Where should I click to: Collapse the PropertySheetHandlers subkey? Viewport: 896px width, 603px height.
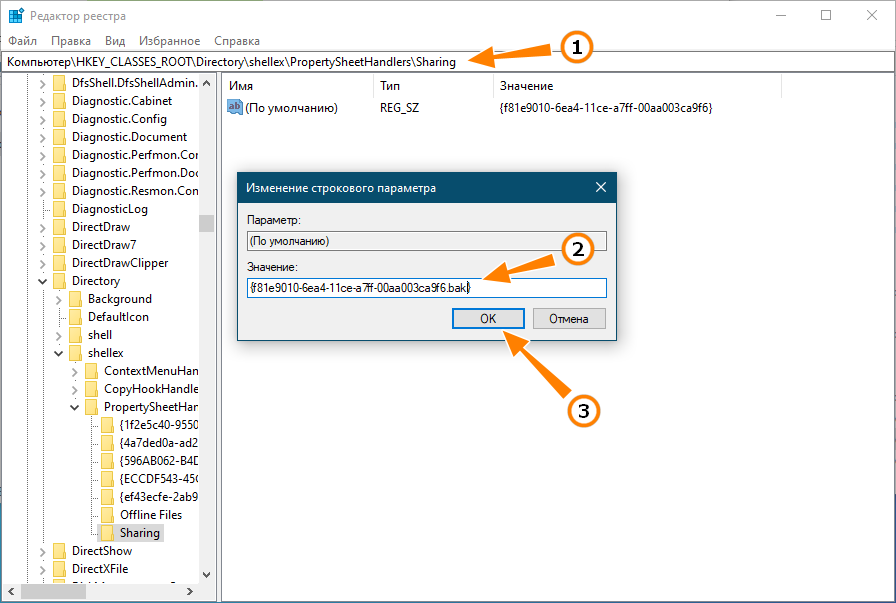click(x=74, y=408)
